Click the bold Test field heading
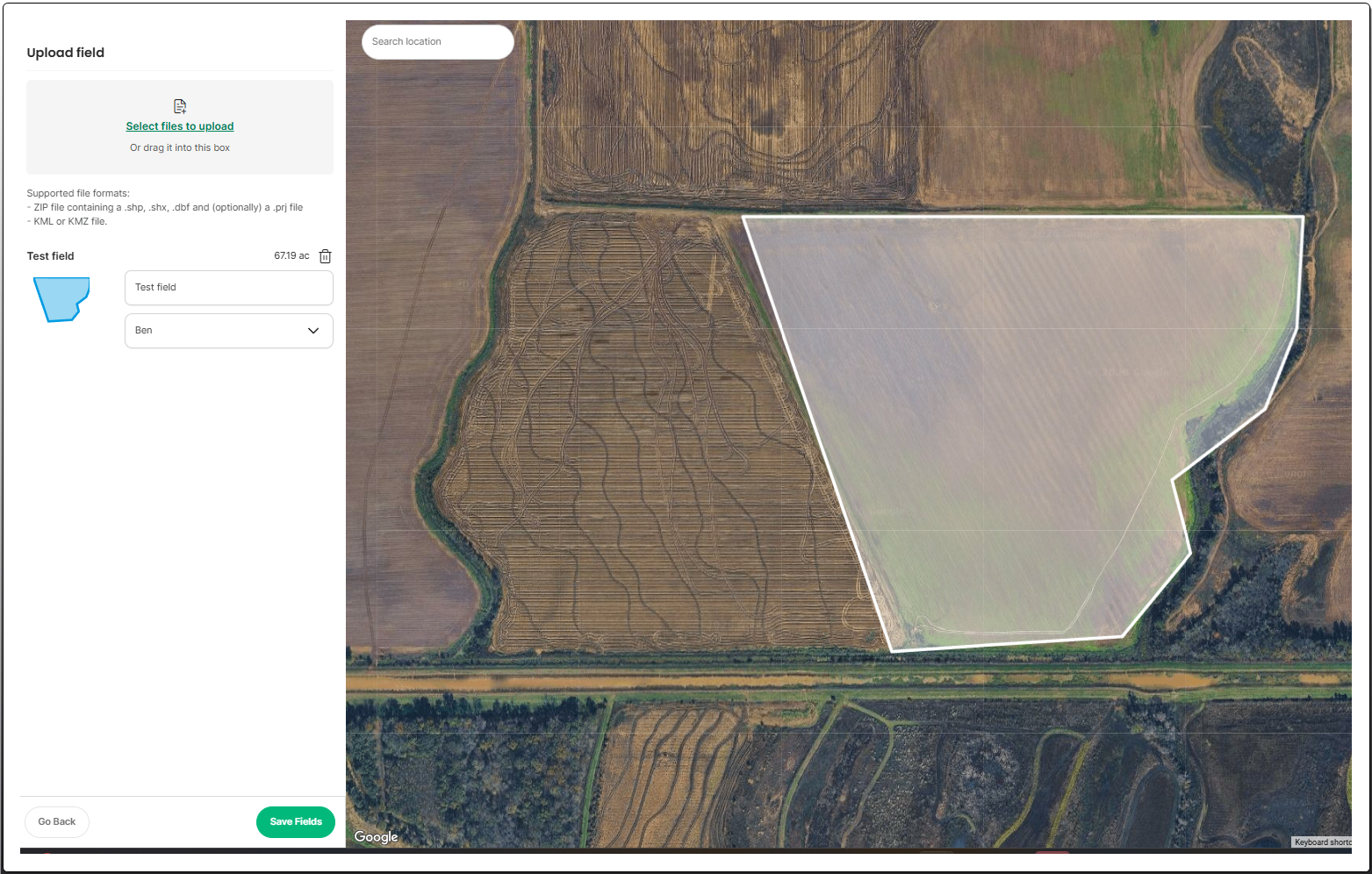Image resolution: width=1372 pixels, height=874 pixels. 51,256
